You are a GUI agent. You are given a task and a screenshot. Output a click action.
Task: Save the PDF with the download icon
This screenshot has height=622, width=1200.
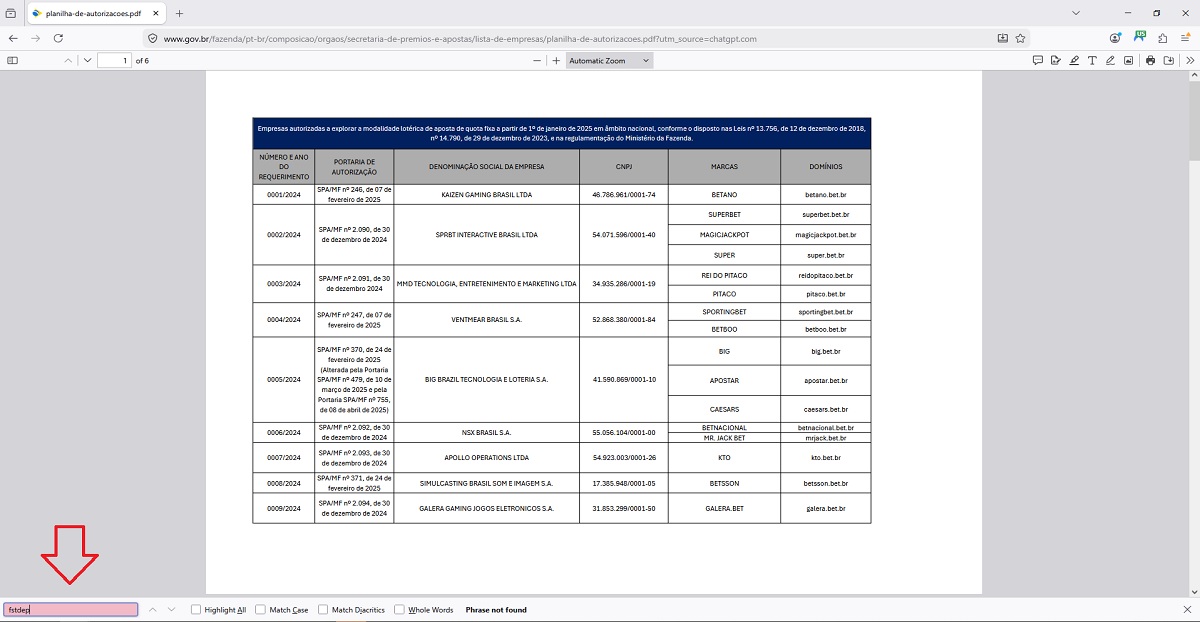point(1168,60)
